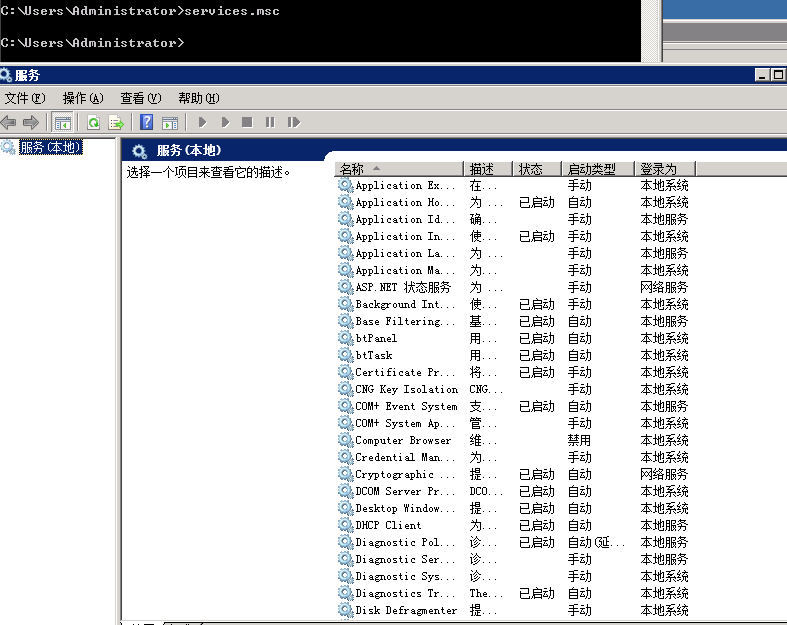This screenshot has height=625, width=787.
Task: Sort by the 启动类型 column header
Action: click(591, 169)
